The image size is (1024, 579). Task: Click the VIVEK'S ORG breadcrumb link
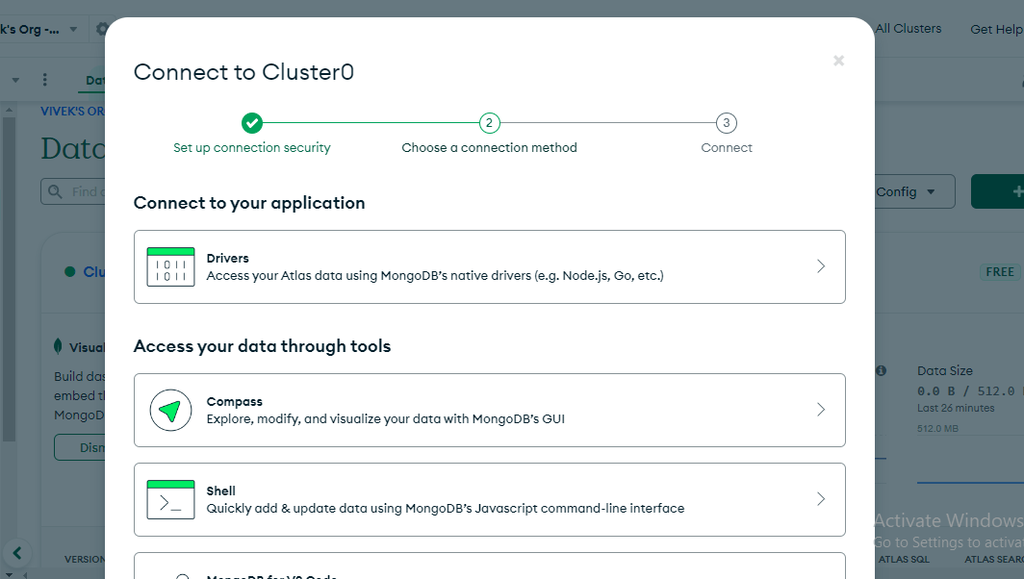(72, 112)
